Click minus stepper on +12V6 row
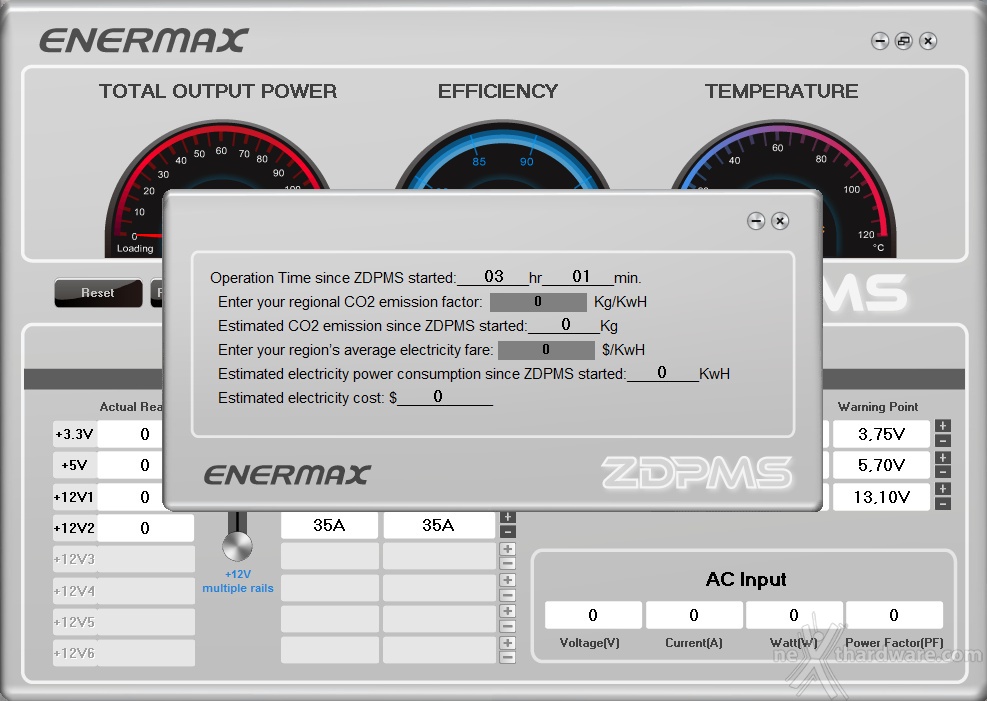 (x=507, y=658)
